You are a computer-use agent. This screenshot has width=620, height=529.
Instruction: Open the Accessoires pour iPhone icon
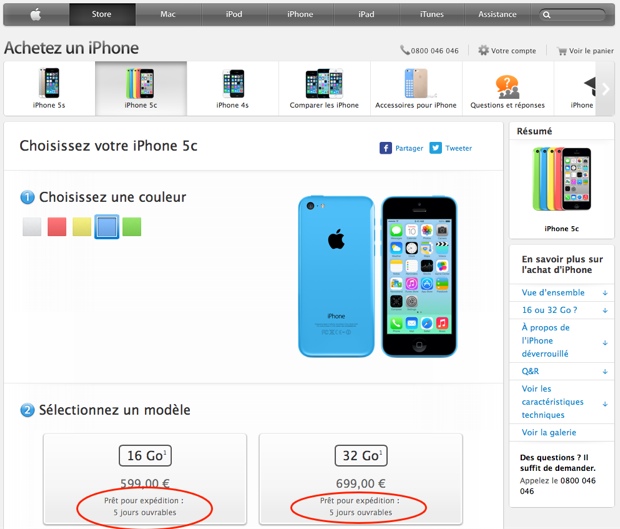coord(416,83)
